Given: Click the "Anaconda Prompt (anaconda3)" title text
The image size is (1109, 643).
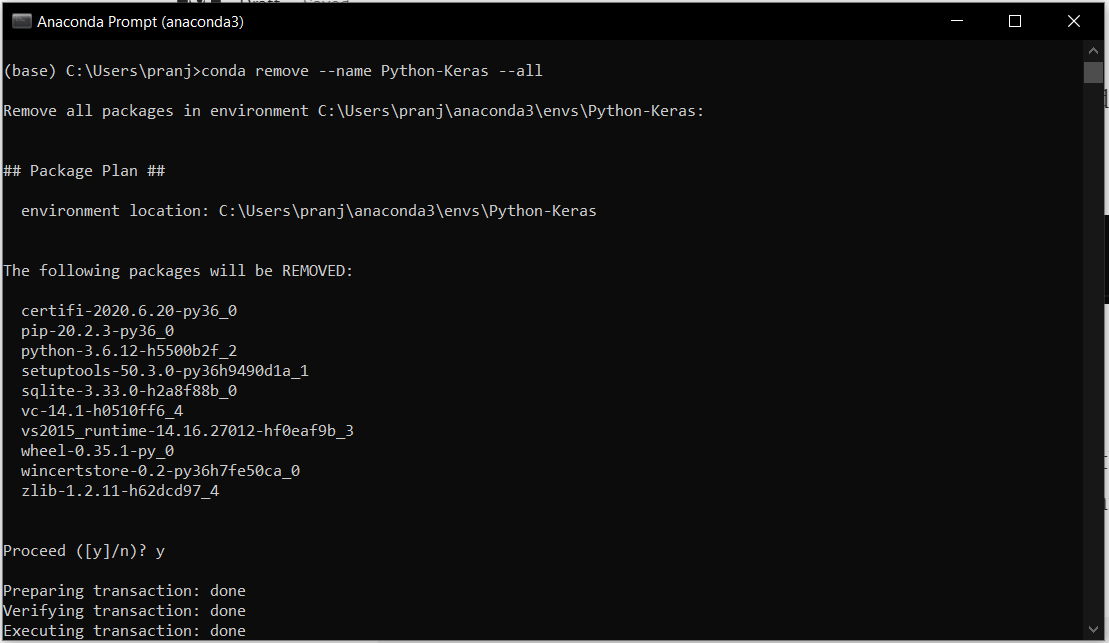Looking at the screenshot, I should 140,21.
